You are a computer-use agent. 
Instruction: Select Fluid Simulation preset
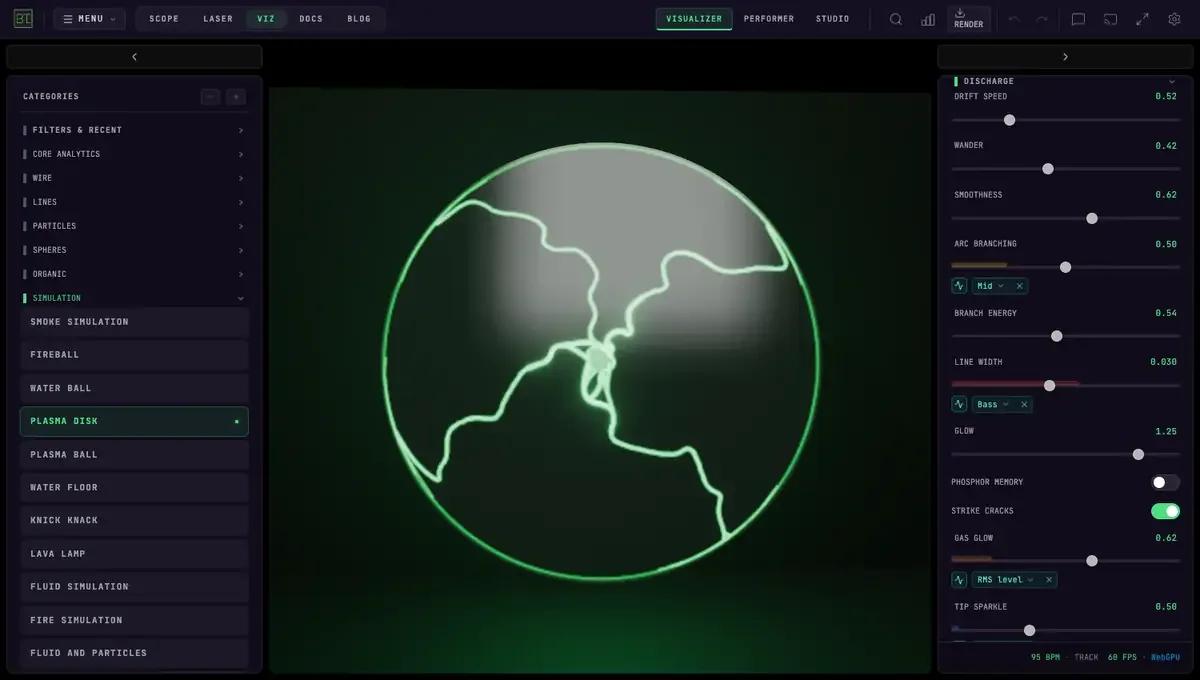pyautogui.click(x=134, y=586)
